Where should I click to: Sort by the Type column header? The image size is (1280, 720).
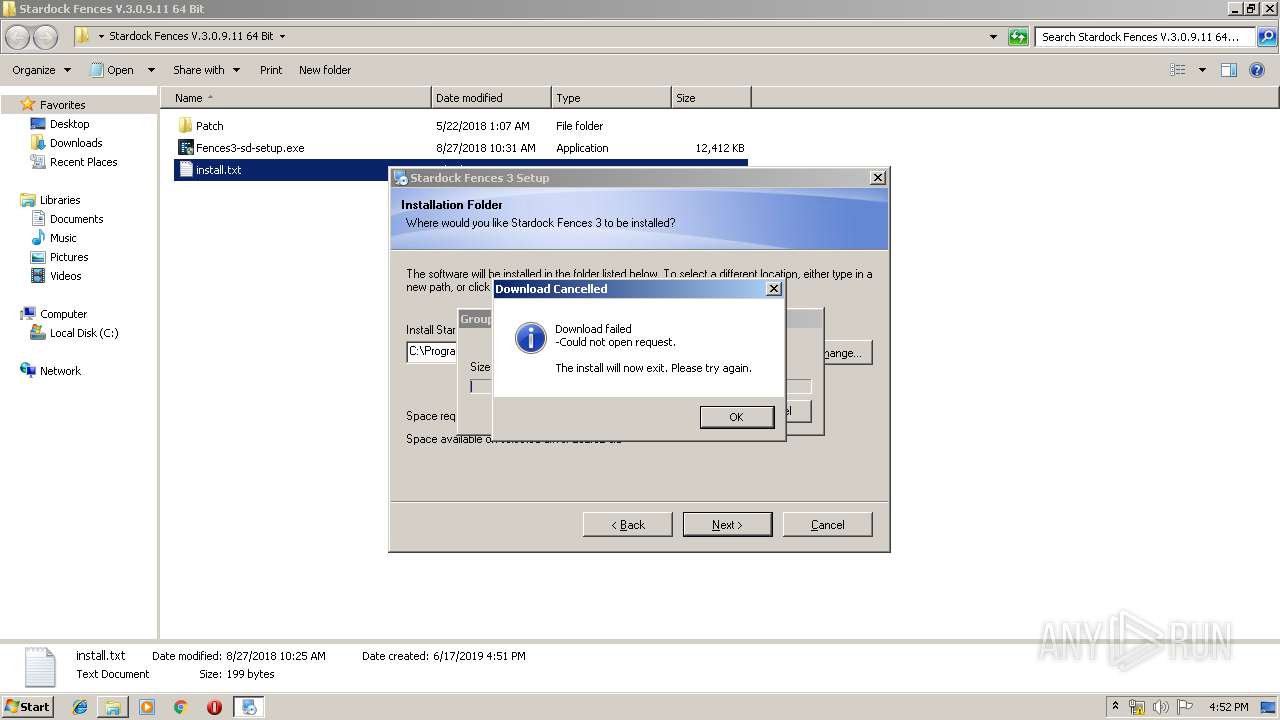click(611, 98)
